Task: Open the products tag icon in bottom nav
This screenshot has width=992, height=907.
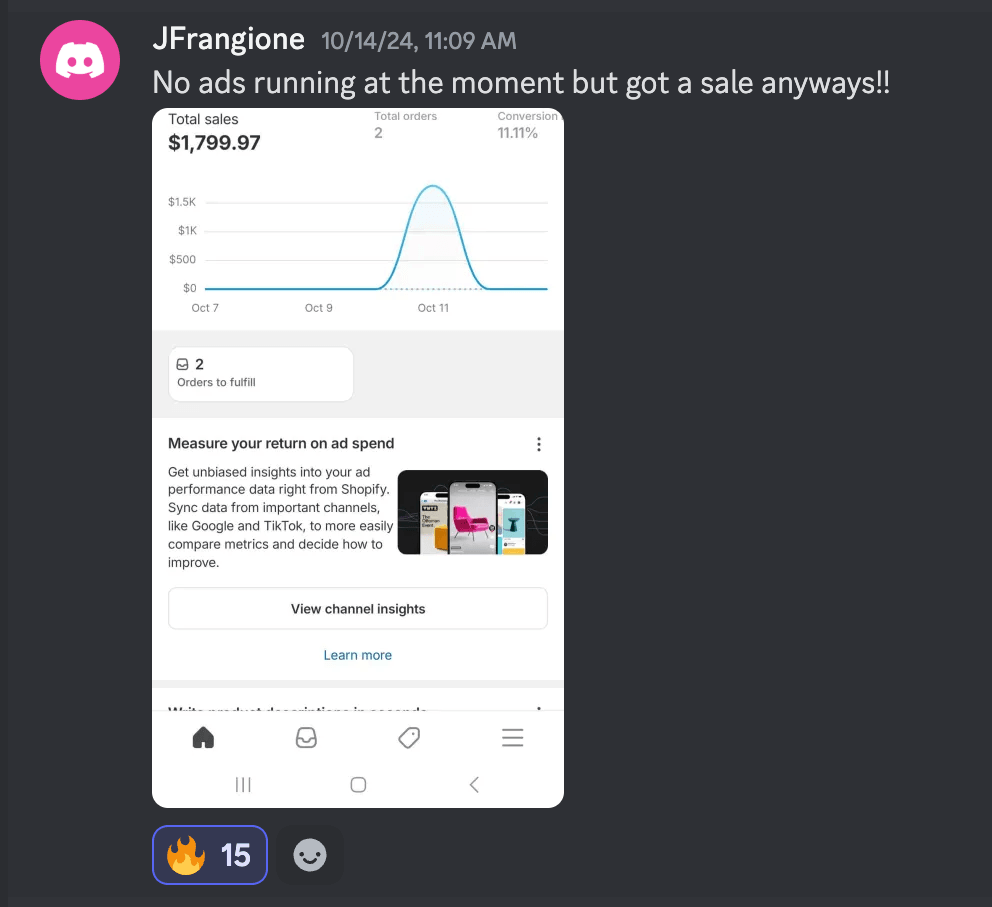Action: pos(409,737)
